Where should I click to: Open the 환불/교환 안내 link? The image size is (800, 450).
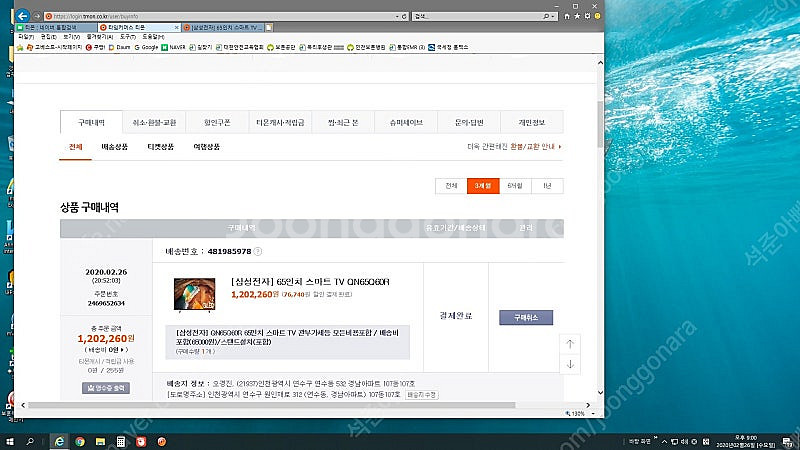coord(535,146)
